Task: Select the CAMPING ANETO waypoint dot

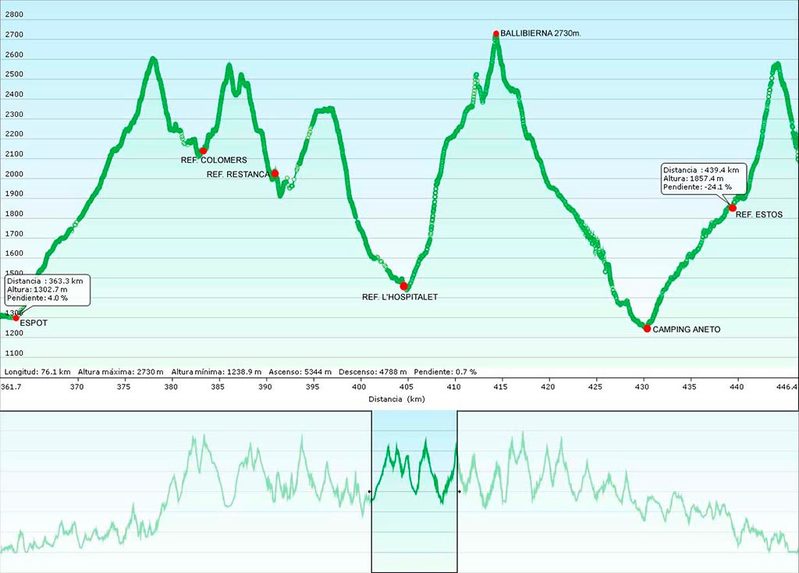Action: 647,328
